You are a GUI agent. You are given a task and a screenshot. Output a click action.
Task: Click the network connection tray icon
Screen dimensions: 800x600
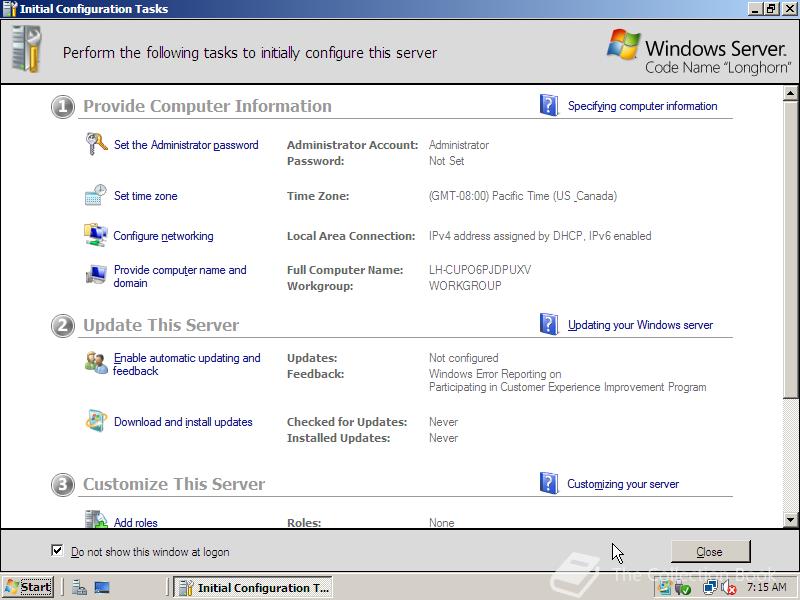[x=710, y=588]
